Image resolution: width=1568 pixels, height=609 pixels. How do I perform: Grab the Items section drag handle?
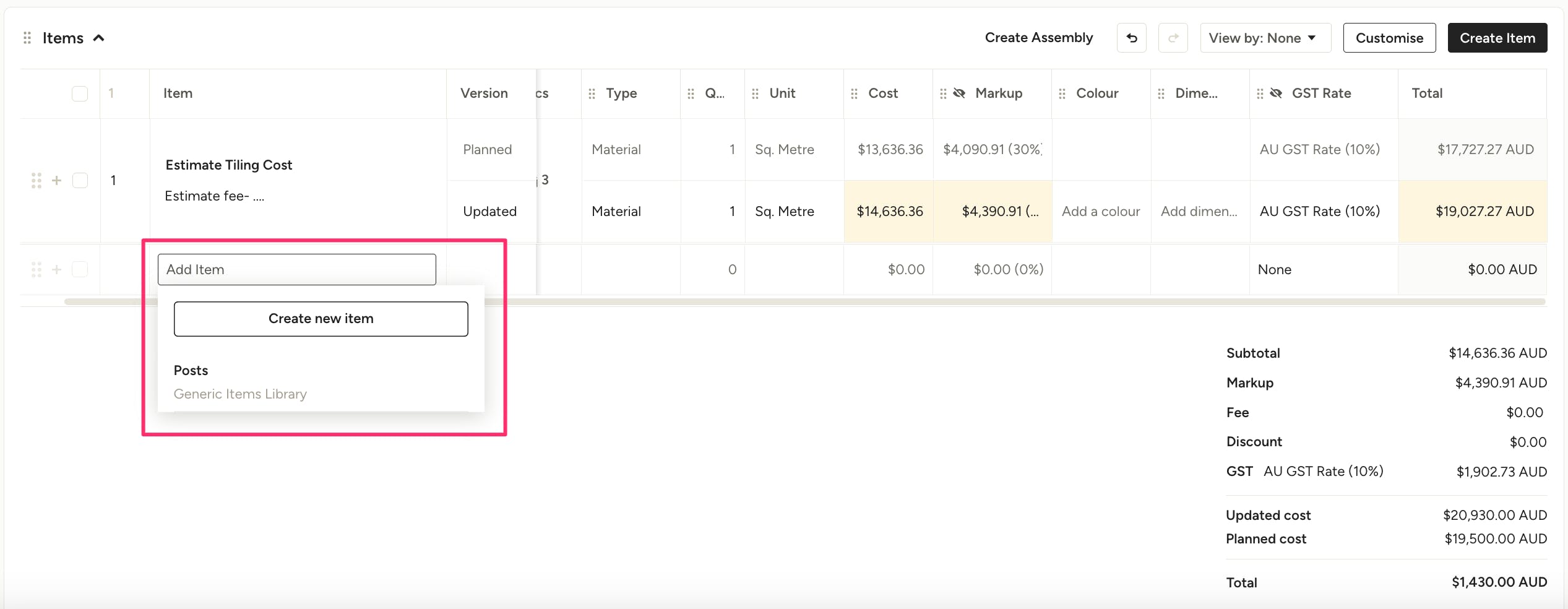pyautogui.click(x=27, y=38)
